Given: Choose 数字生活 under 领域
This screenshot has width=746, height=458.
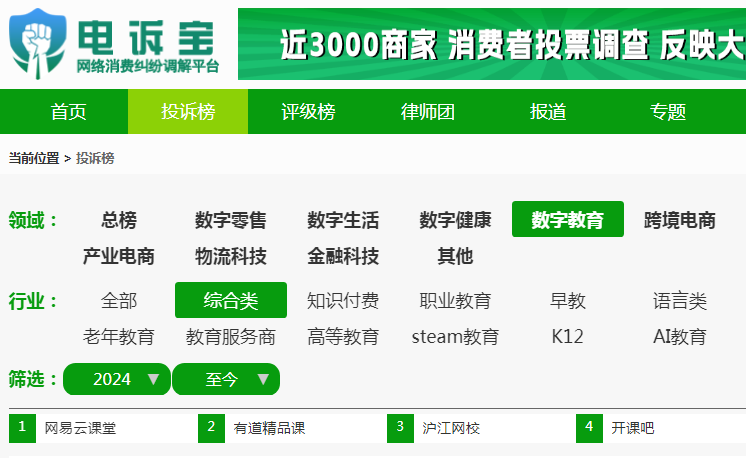Looking at the screenshot, I should [x=343, y=220].
